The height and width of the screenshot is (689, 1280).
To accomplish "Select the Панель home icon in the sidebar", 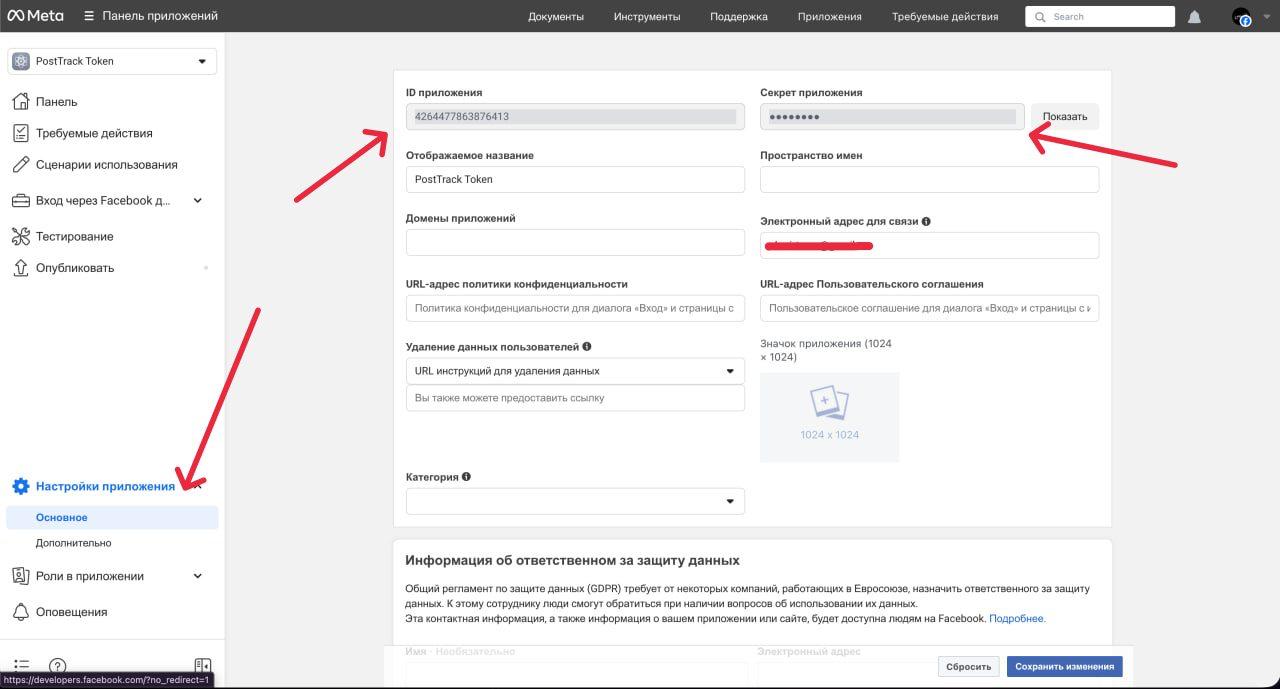I will click(20, 101).
